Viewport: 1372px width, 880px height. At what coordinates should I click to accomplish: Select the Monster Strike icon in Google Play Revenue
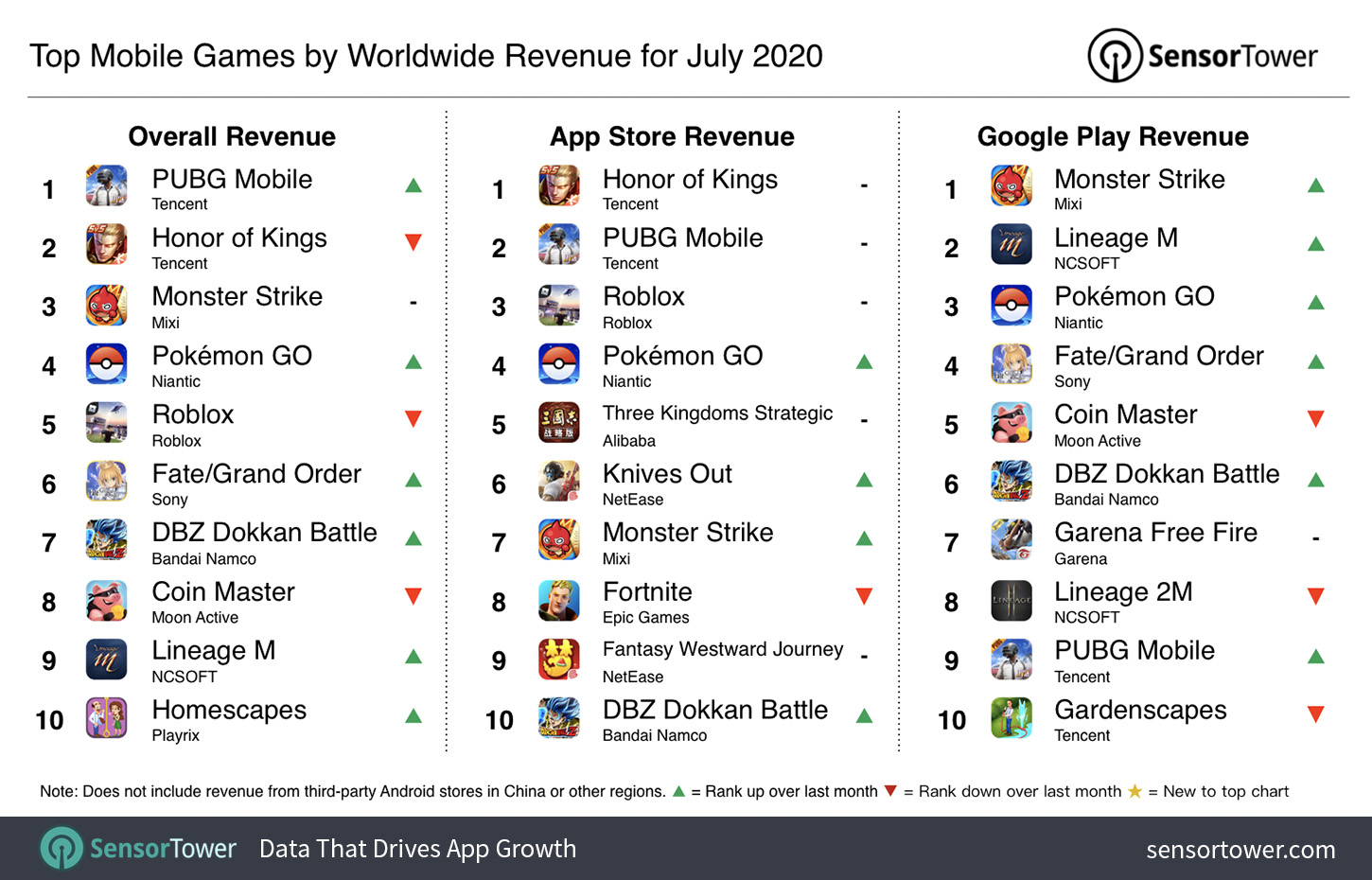coord(1011,186)
